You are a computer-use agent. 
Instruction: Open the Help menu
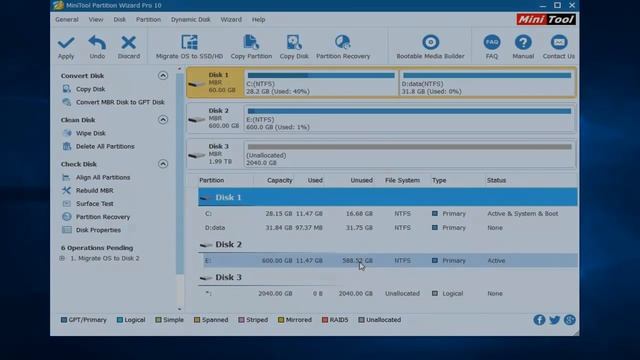click(x=258, y=20)
